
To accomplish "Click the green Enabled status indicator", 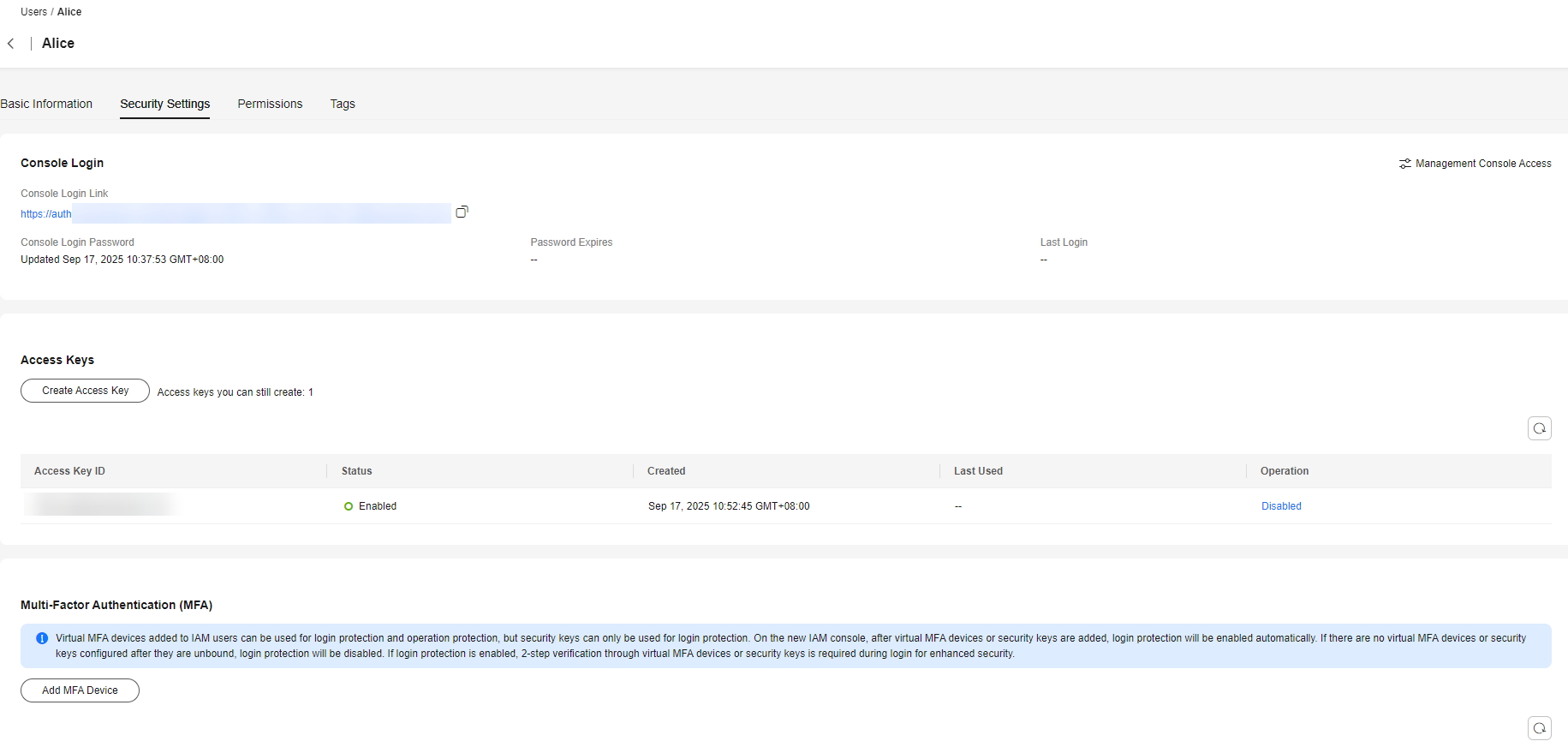I will pos(349,506).
